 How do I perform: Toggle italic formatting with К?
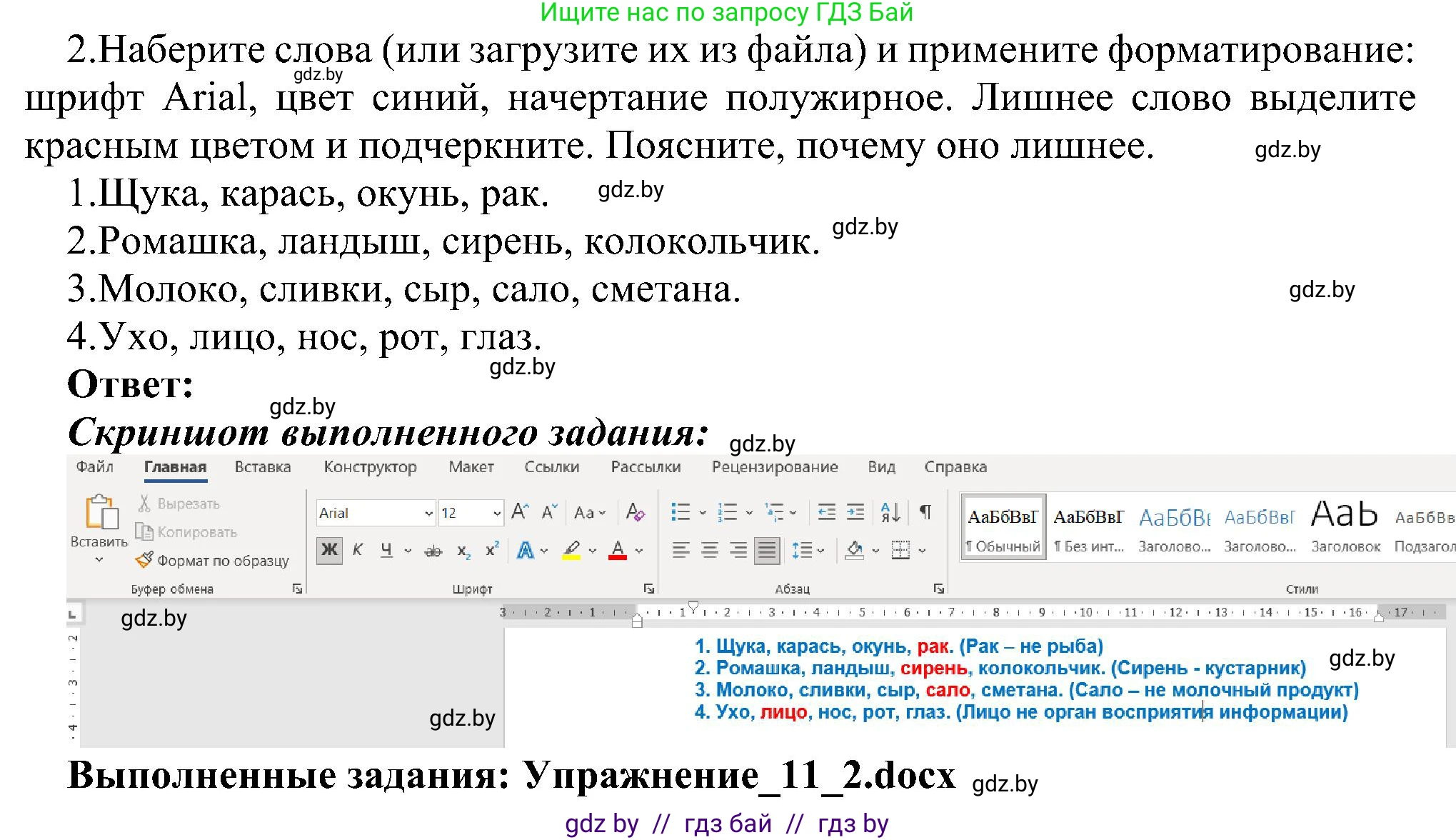click(357, 551)
